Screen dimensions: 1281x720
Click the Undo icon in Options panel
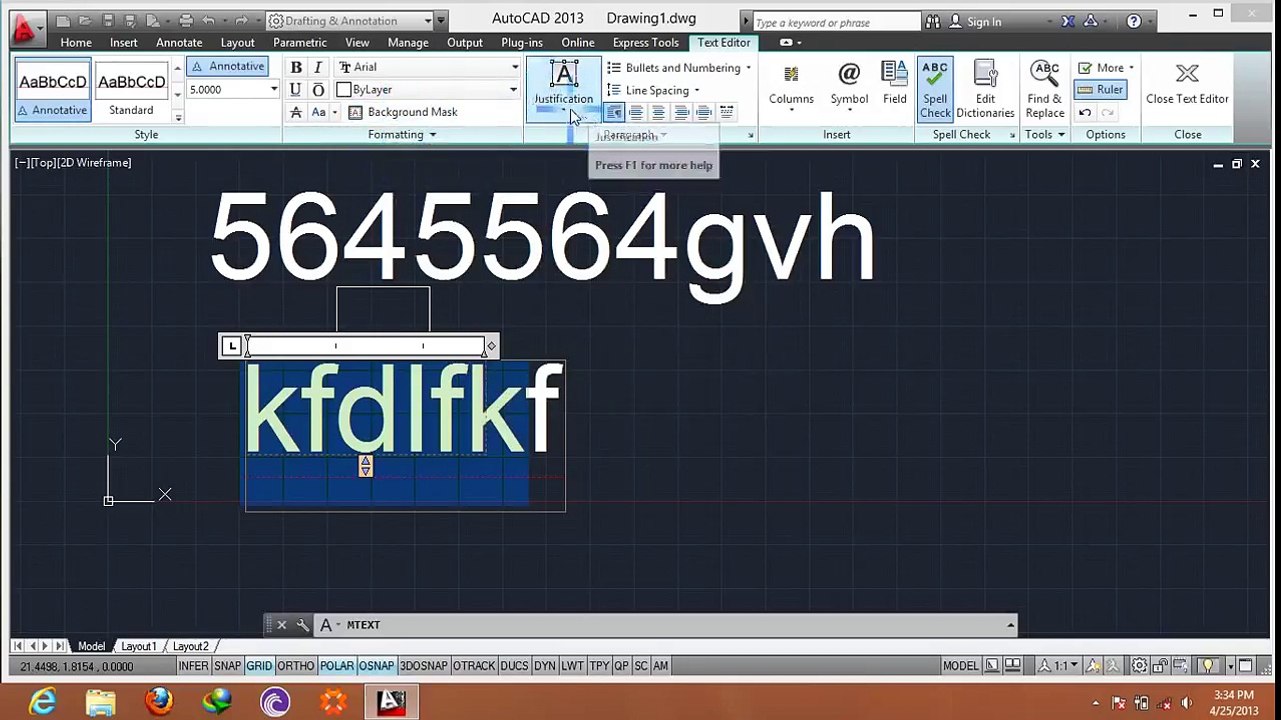pos(1085,112)
